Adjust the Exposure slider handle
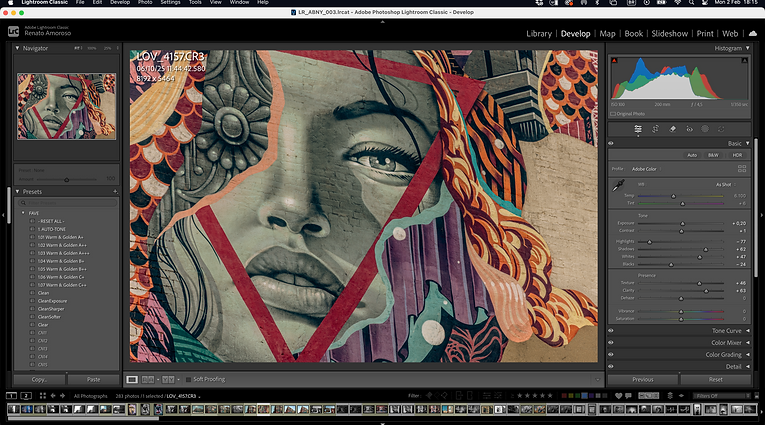 point(682,223)
